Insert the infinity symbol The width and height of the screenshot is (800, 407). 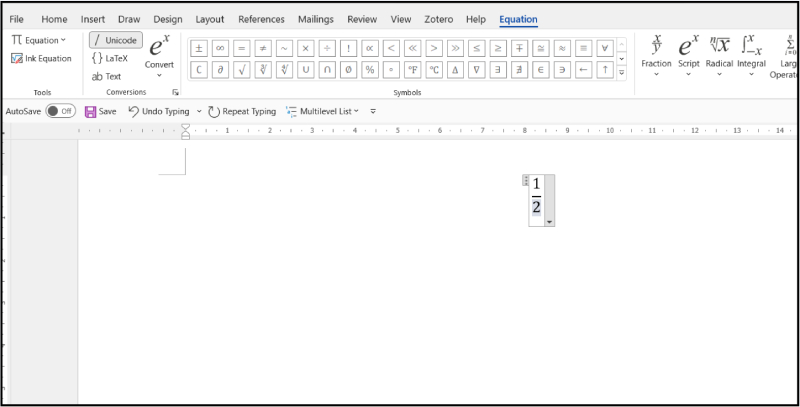click(x=220, y=47)
